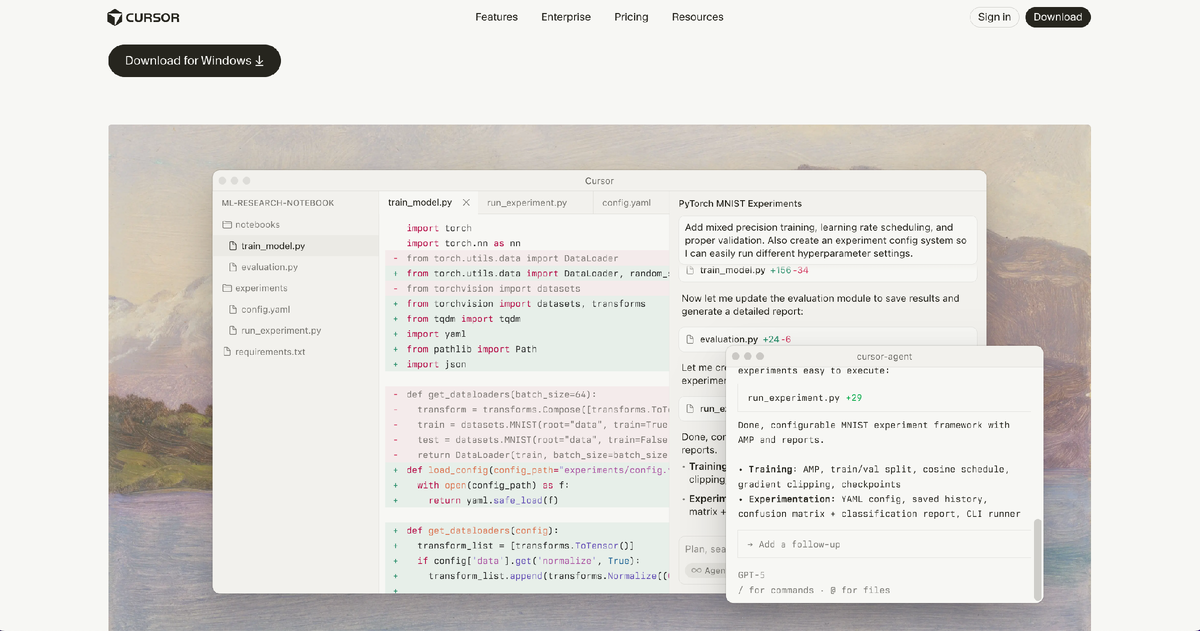Screen dimensions: 1200x631
Task: Select requirements.txt in the file tree
Action: click(296, 352)
